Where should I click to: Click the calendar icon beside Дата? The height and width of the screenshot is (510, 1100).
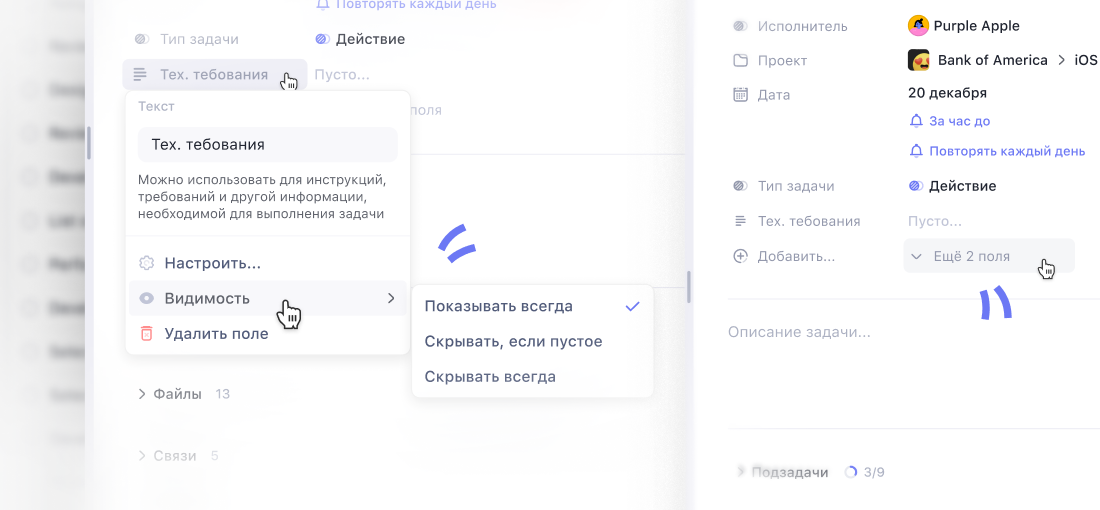pos(740,94)
